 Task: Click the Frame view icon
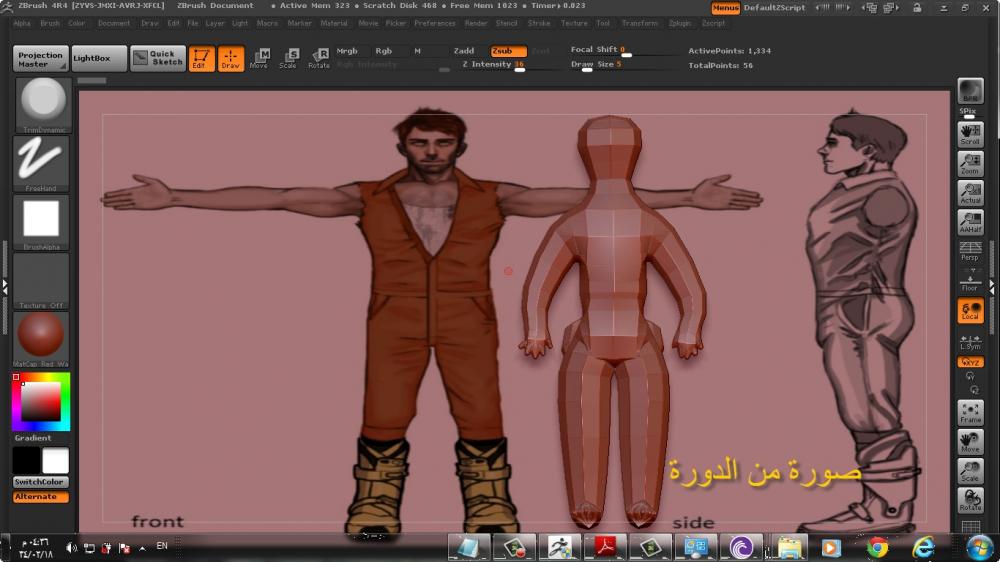[970, 412]
